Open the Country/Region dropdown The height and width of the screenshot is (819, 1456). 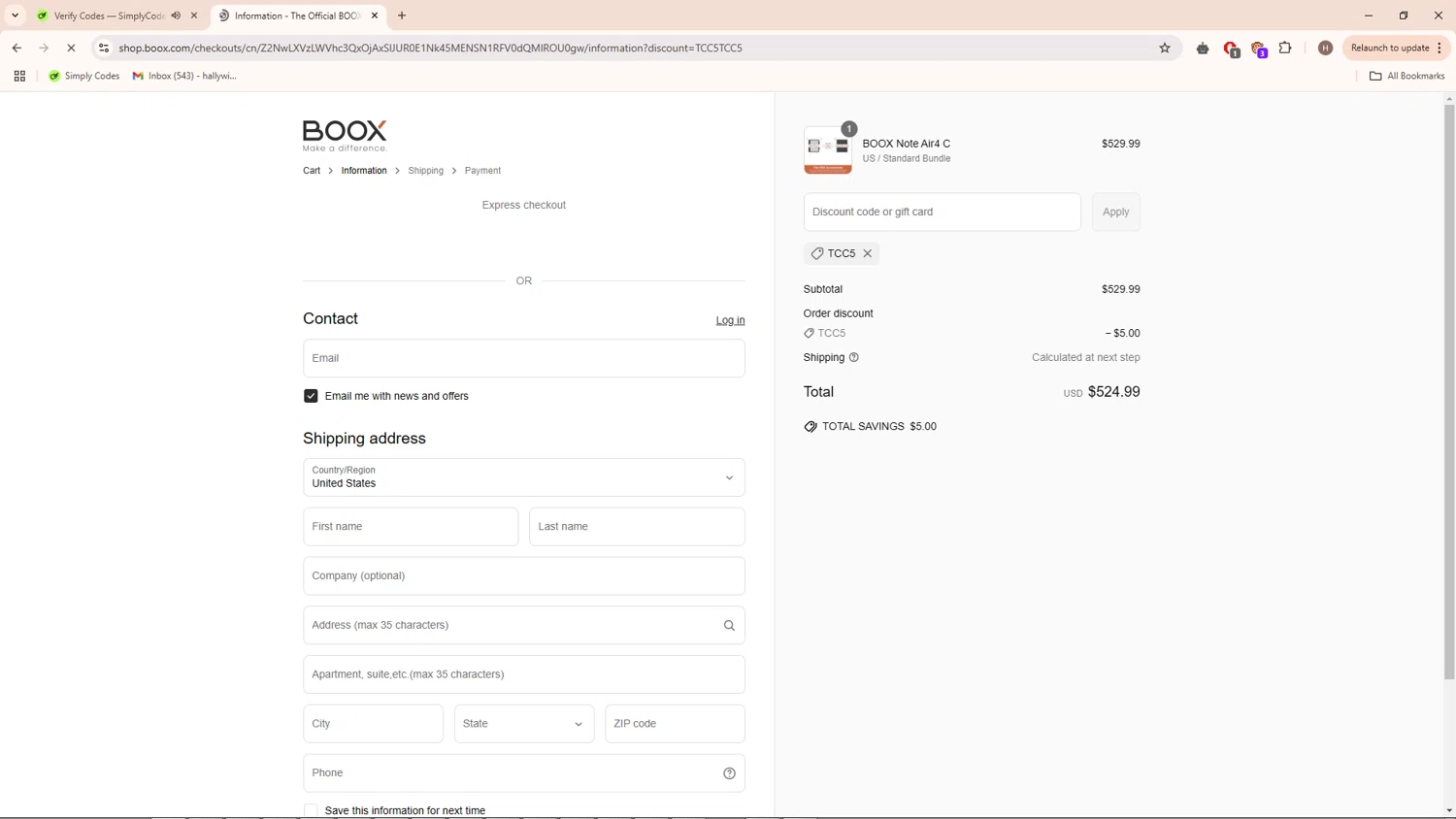[524, 477]
